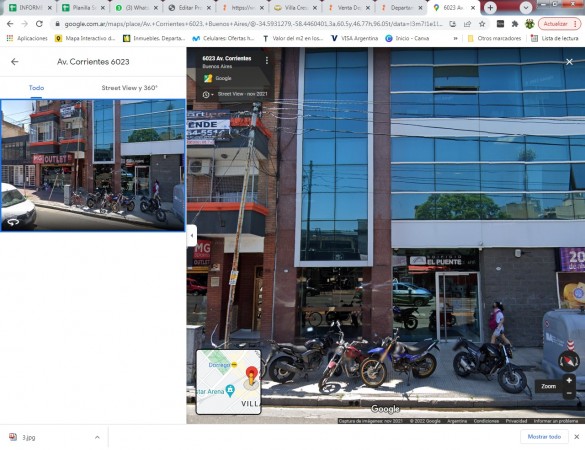
Task: Switch to the Street View y 360° tab
Action: (129, 88)
